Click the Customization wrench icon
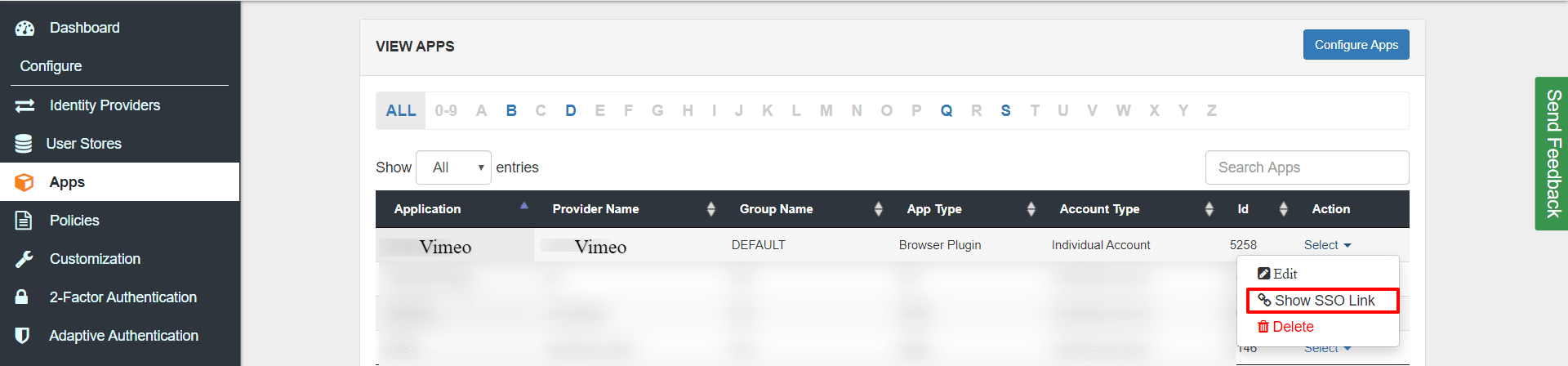The width and height of the screenshot is (1568, 366). [x=24, y=259]
